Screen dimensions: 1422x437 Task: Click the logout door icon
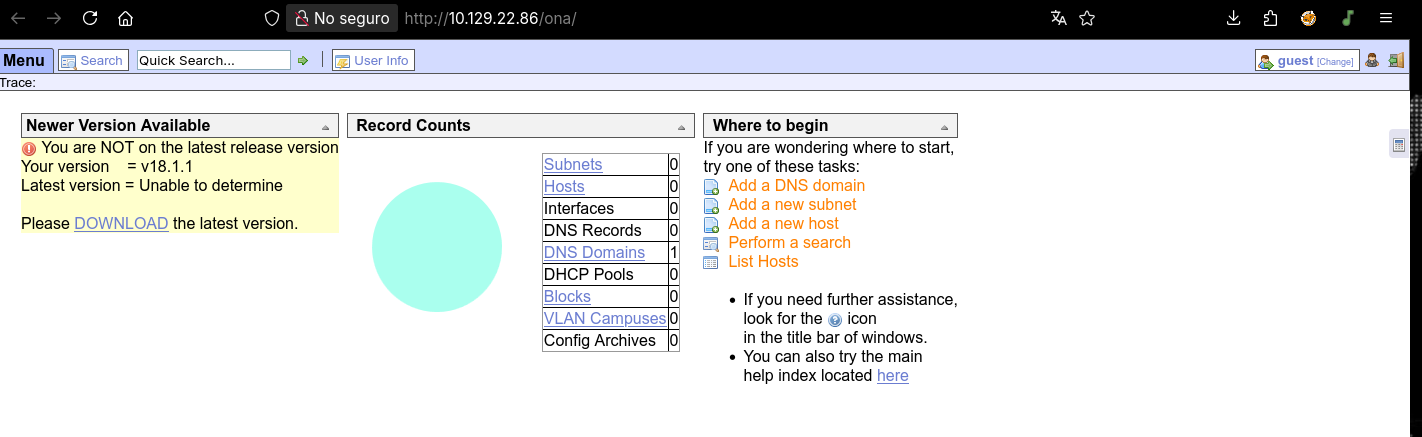(x=1395, y=61)
